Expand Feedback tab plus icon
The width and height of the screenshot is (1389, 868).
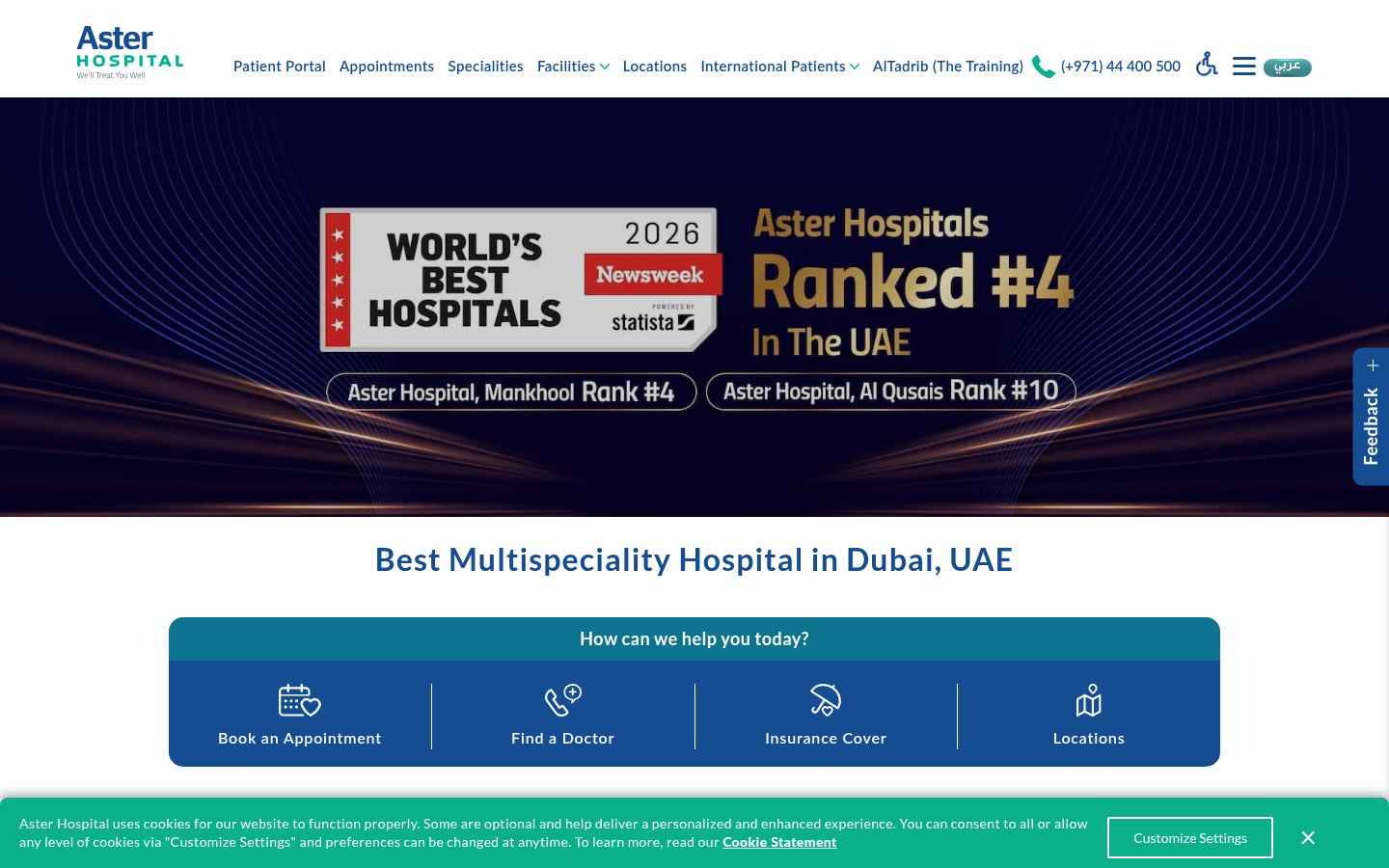[x=1373, y=366]
